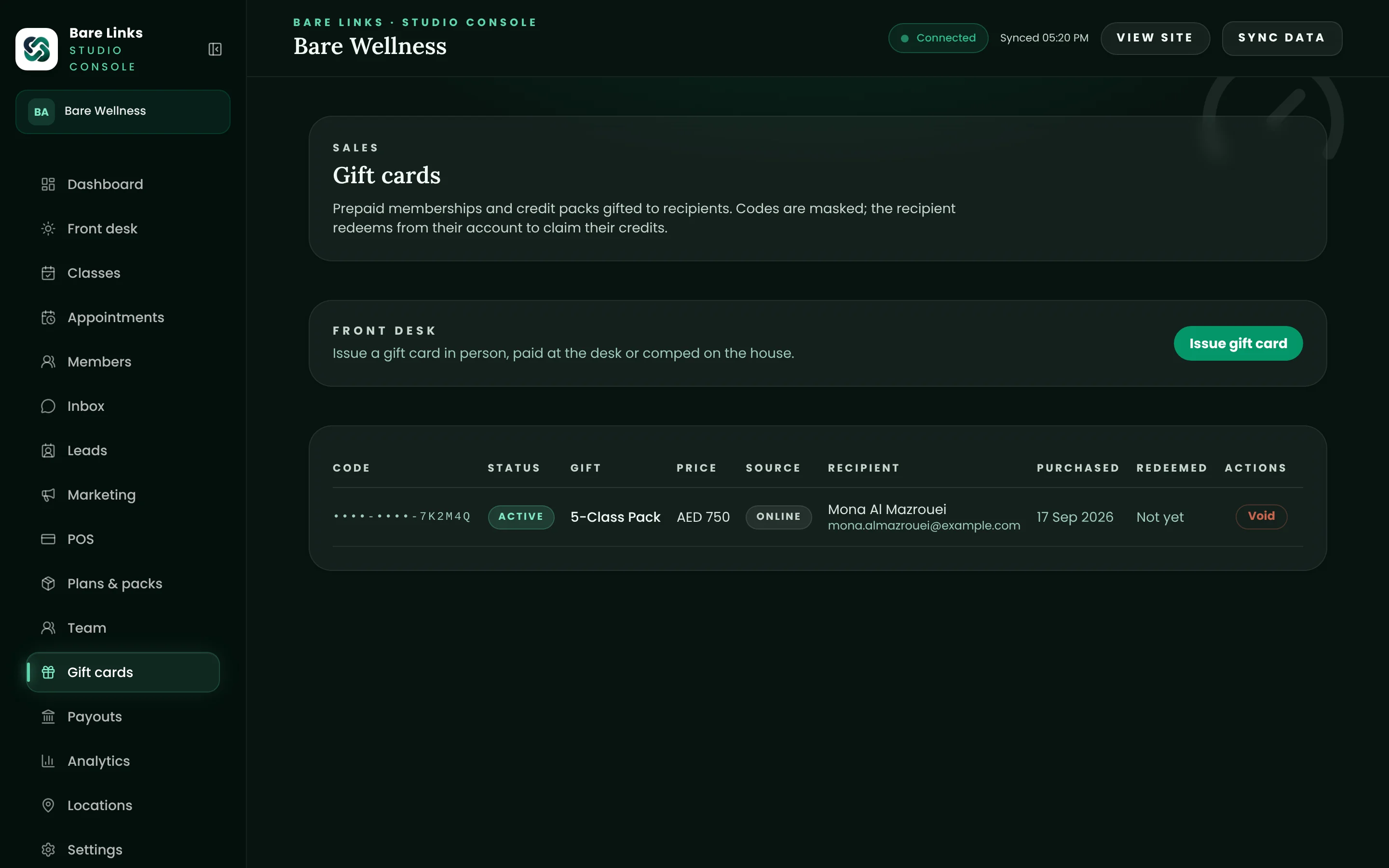The width and height of the screenshot is (1389, 868).
Task: Click the Marketing megaphone icon
Action: [48, 495]
